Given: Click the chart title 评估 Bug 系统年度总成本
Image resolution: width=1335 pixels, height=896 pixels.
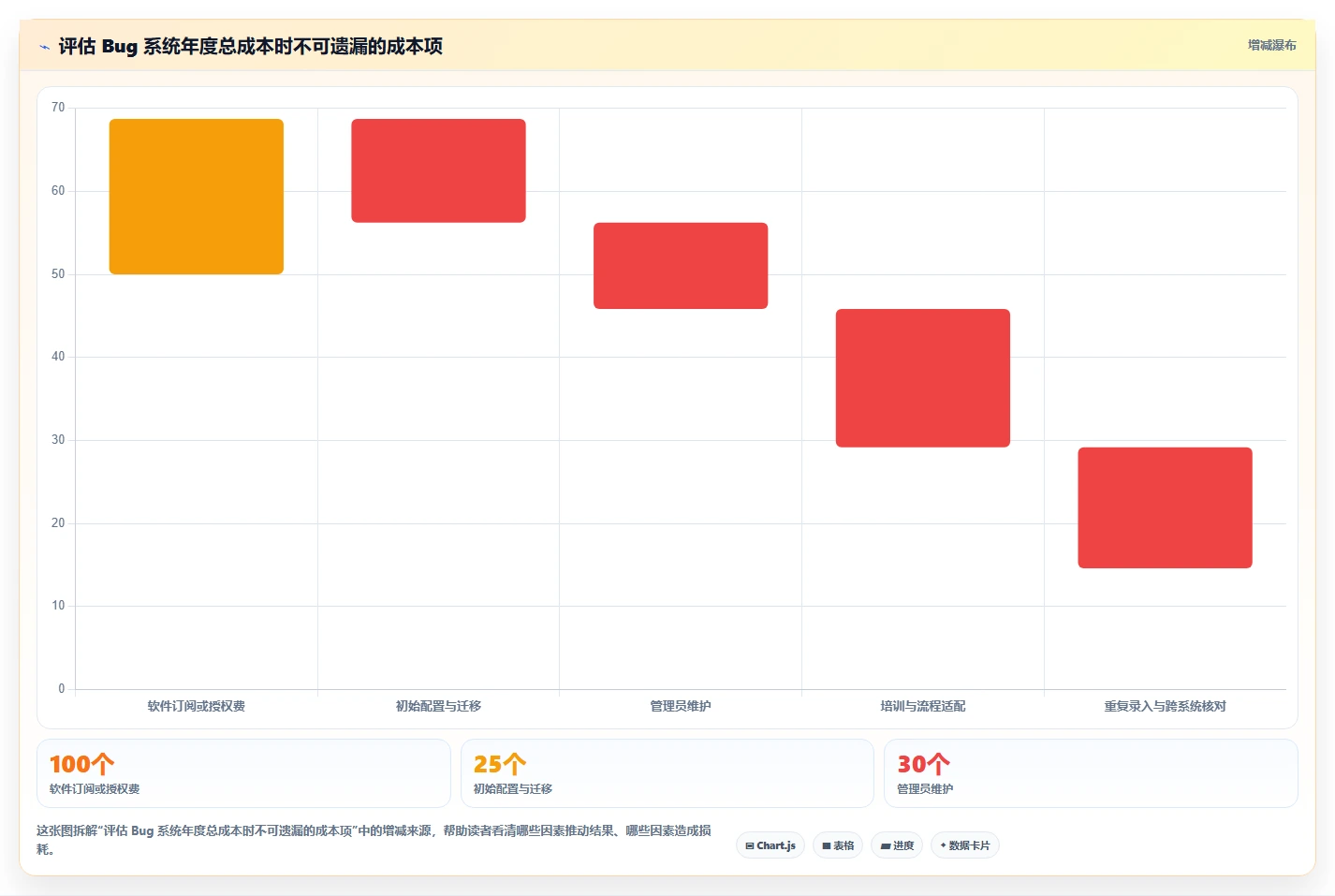Looking at the screenshot, I should tap(250, 46).
